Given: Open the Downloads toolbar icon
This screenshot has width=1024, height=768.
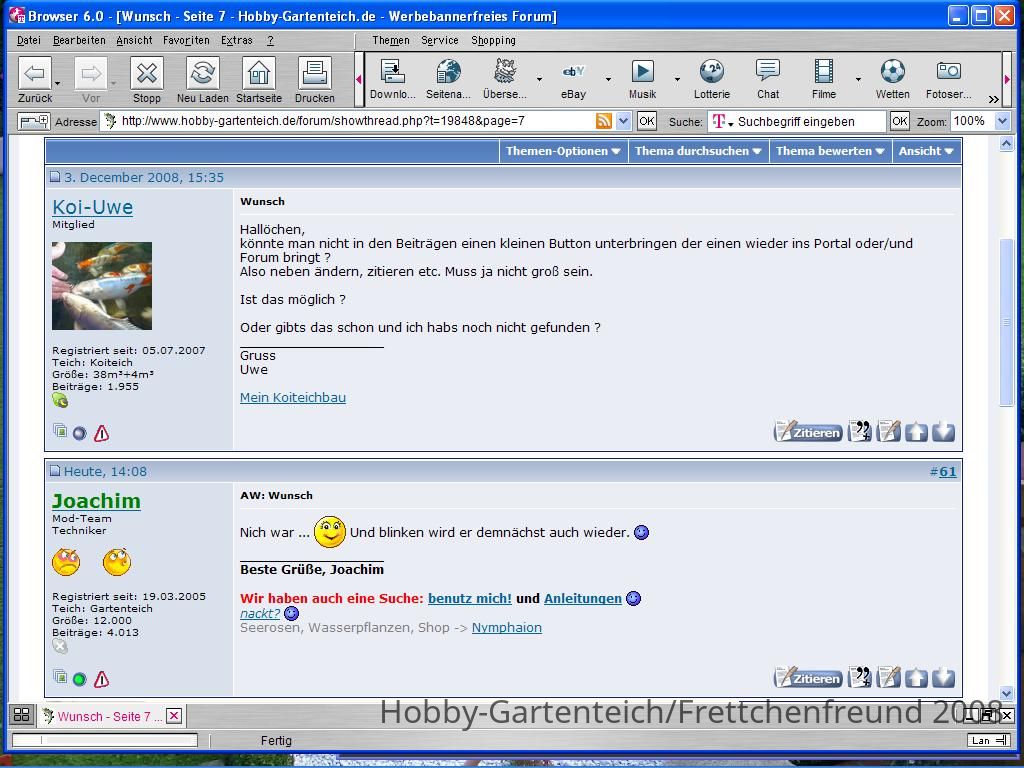Looking at the screenshot, I should pyautogui.click(x=392, y=71).
